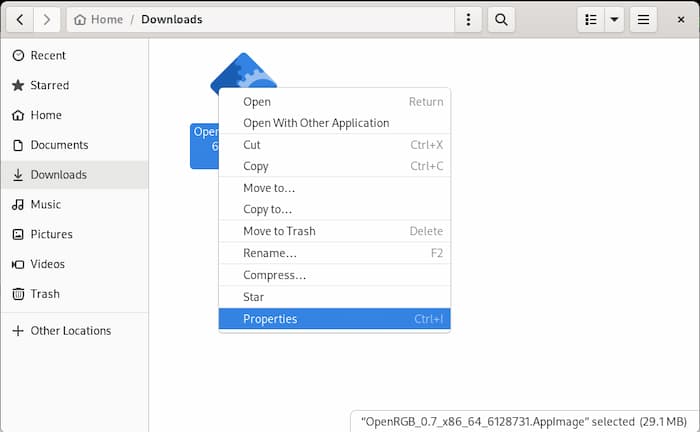Choose Compress… from the context menu

(x=334, y=275)
